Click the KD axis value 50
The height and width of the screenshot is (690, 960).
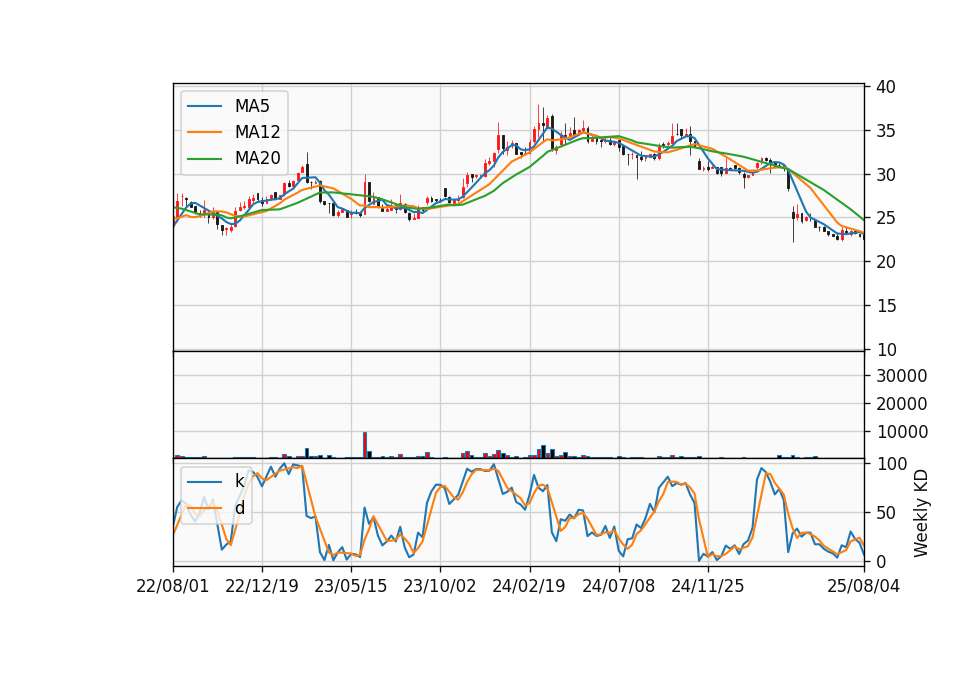pyautogui.click(x=886, y=513)
